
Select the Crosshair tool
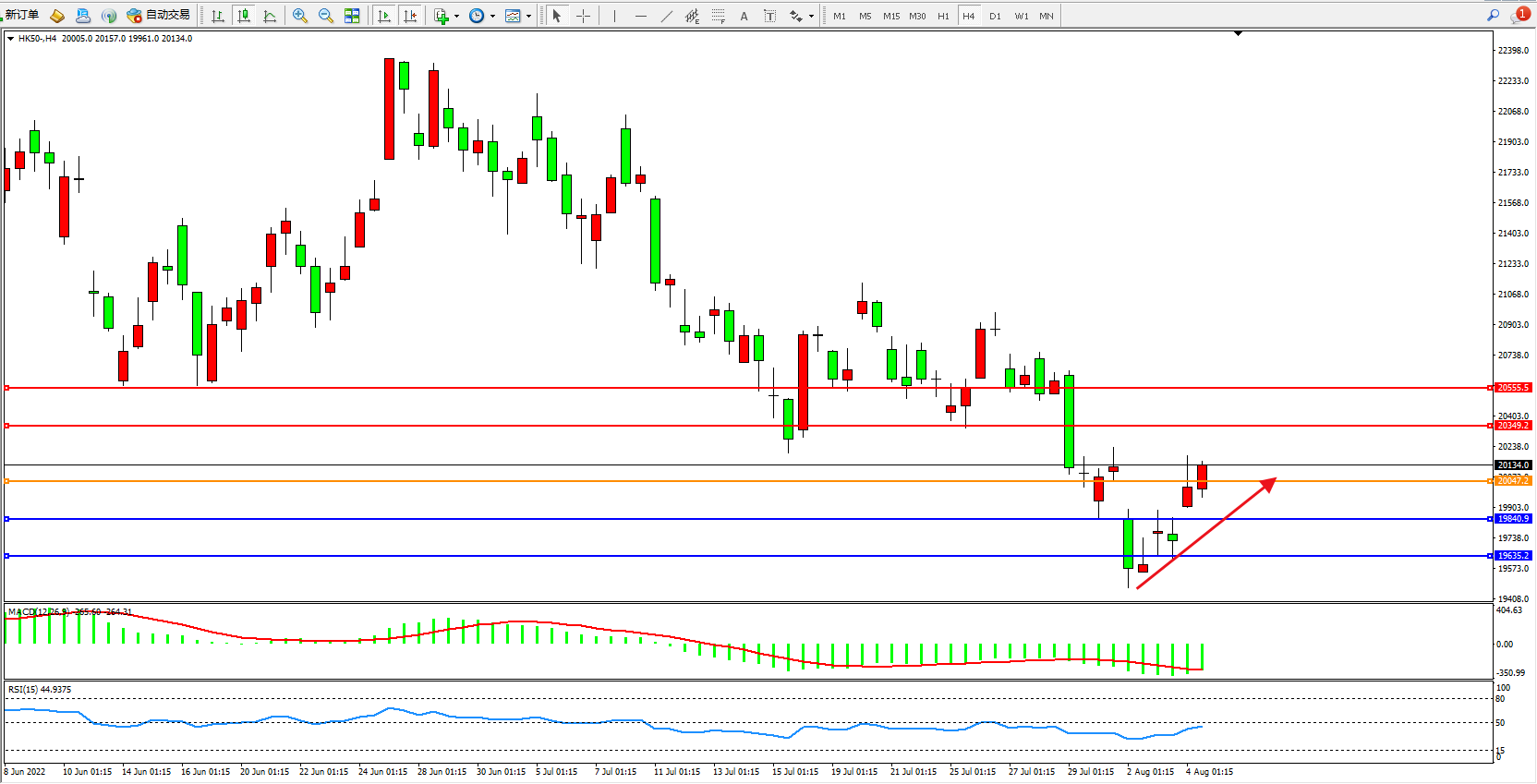(x=583, y=16)
